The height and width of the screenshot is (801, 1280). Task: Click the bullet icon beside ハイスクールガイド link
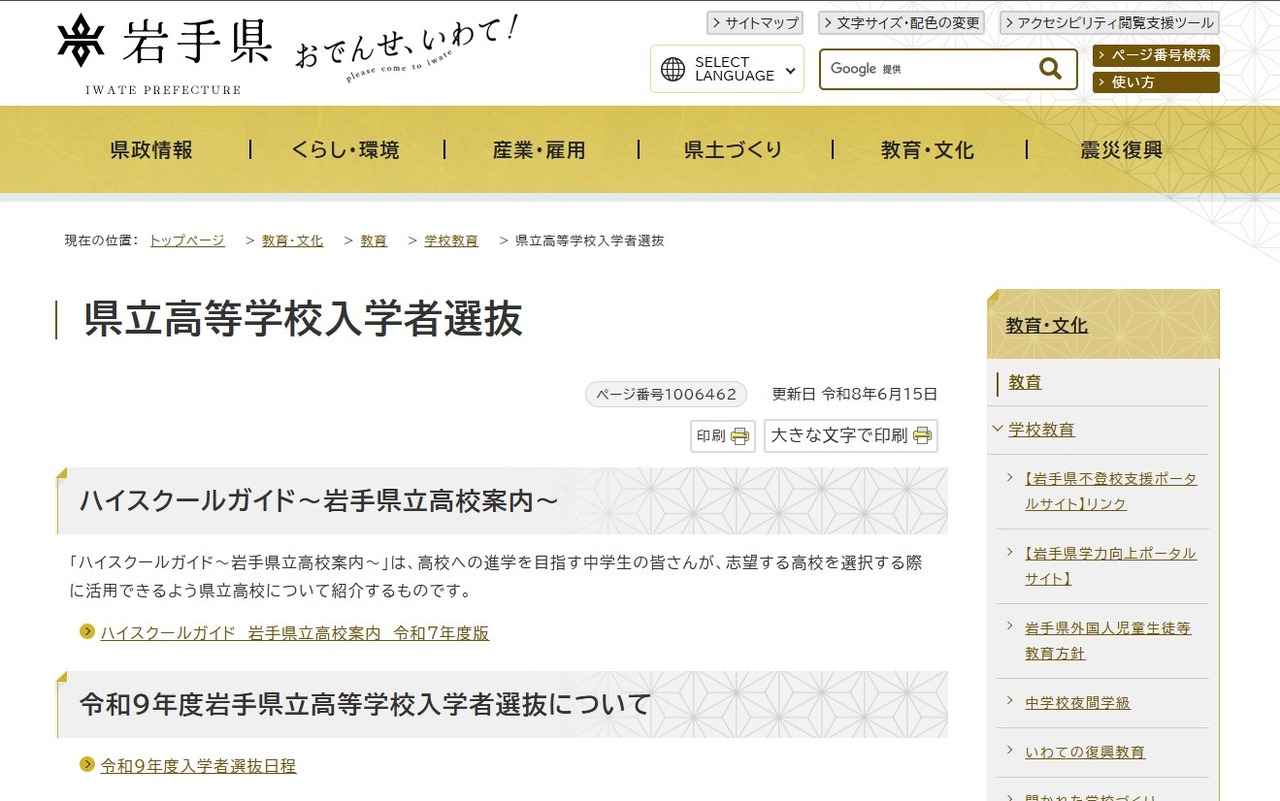point(87,632)
